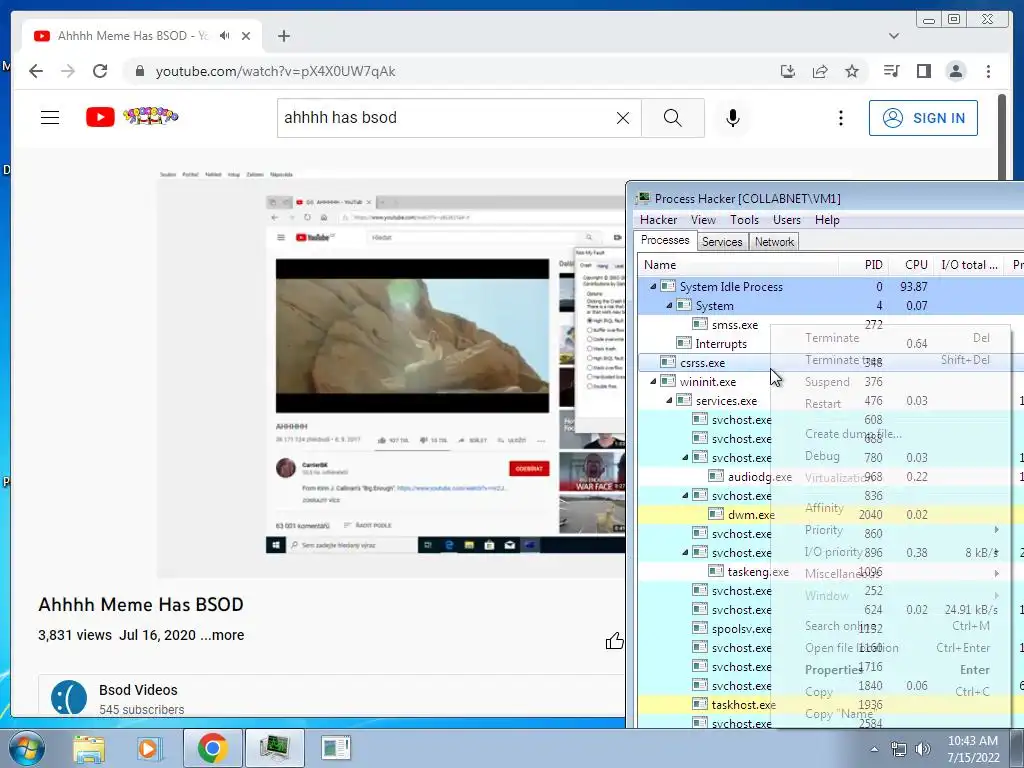The height and width of the screenshot is (768, 1024).
Task: Like the video with thumbs up
Action: point(614,641)
